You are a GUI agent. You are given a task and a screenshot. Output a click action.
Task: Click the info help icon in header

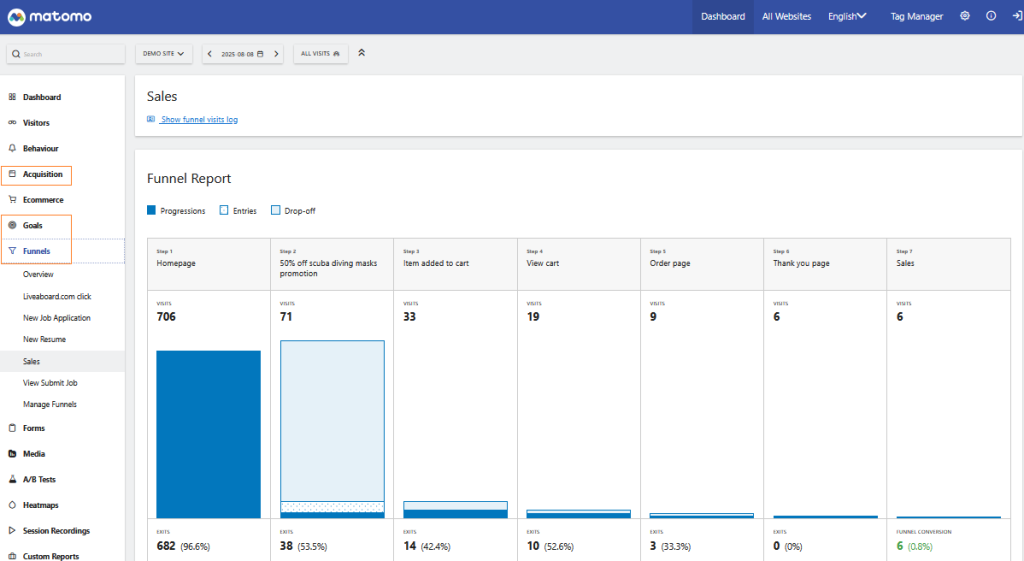[x=991, y=16]
